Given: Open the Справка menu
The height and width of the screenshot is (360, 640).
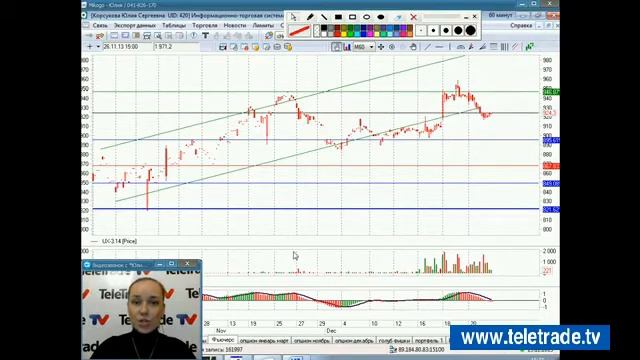Looking at the screenshot, I should point(521,25).
